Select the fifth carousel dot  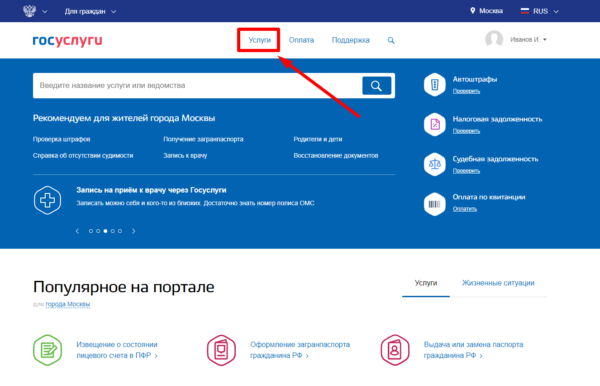120,231
